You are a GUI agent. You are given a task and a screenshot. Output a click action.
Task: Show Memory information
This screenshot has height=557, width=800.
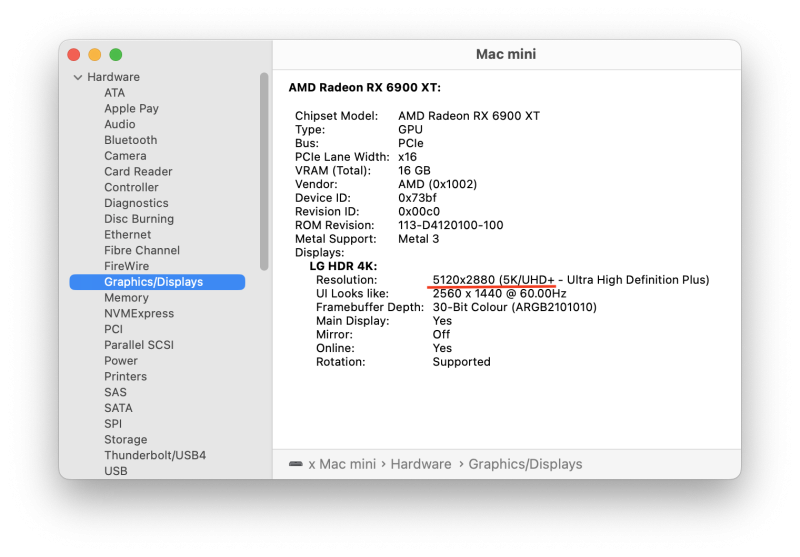(x=126, y=298)
